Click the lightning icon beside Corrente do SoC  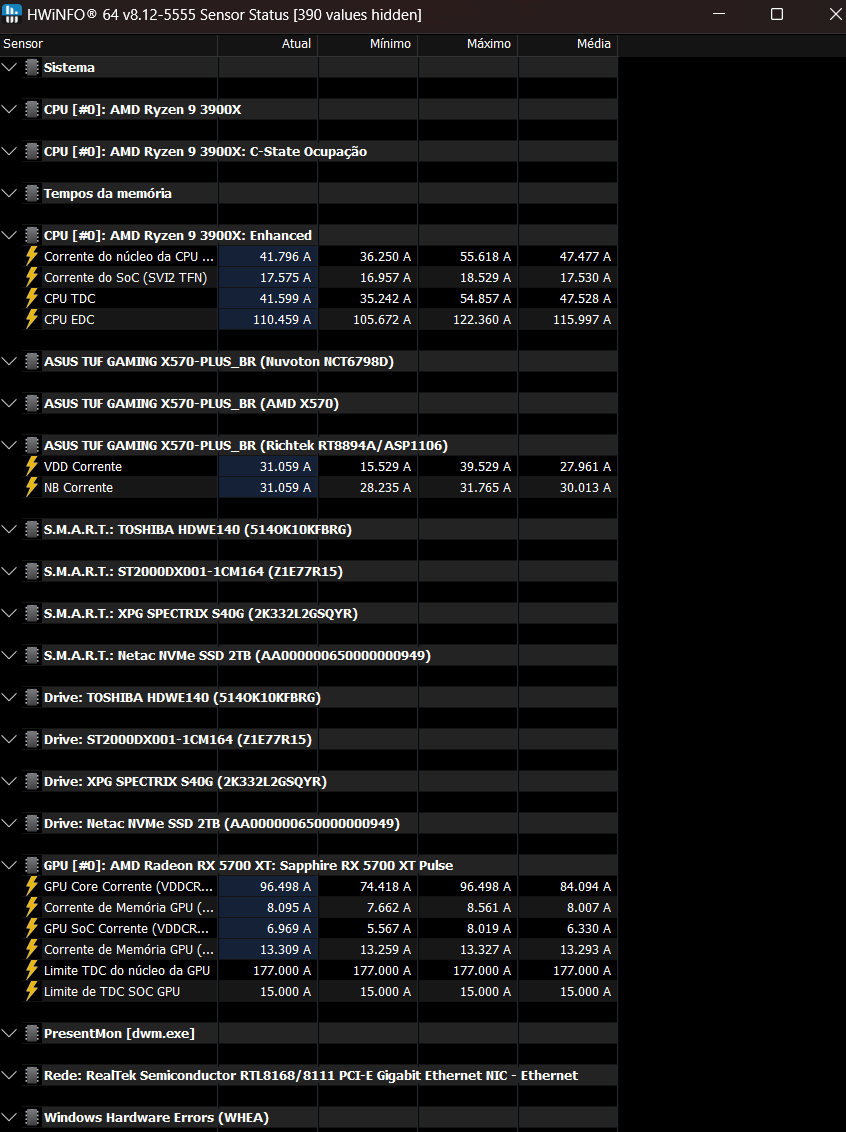tap(32, 277)
